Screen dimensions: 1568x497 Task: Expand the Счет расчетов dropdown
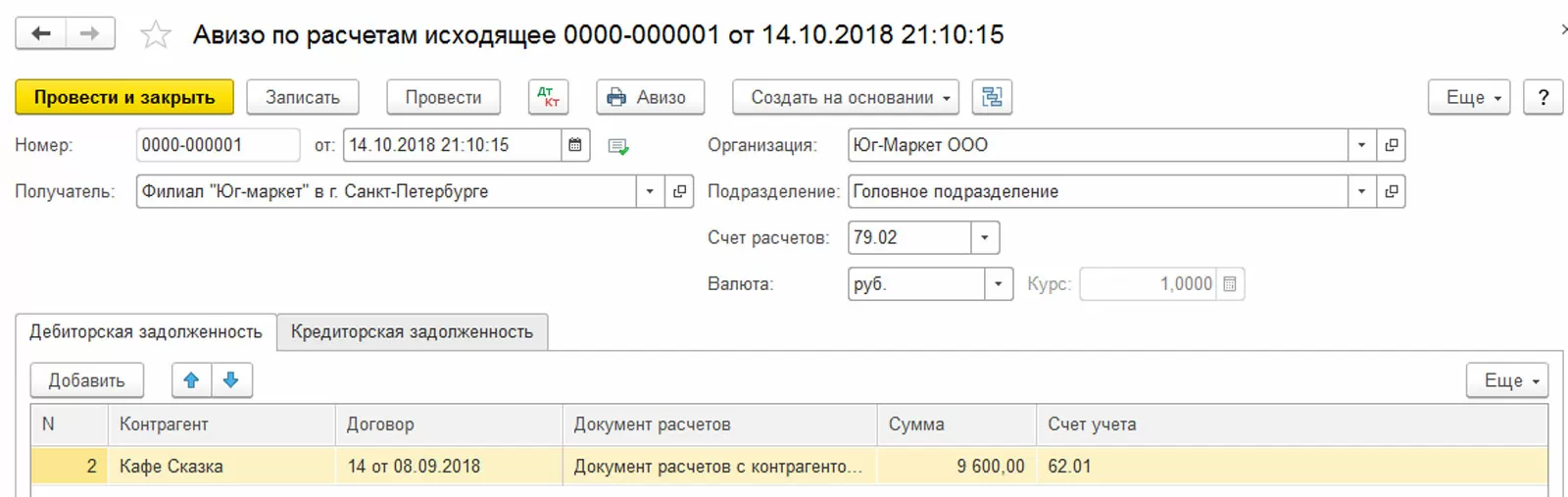985,237
